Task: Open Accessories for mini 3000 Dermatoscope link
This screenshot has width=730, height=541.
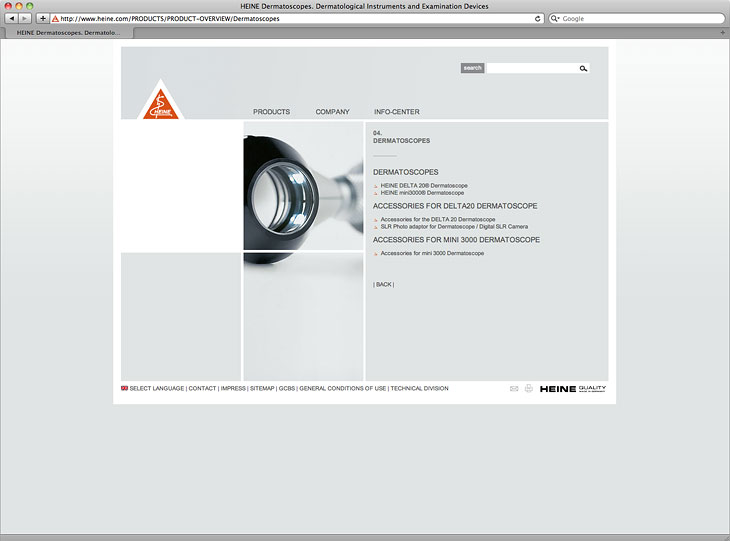Action: click(x=432, y=253)
